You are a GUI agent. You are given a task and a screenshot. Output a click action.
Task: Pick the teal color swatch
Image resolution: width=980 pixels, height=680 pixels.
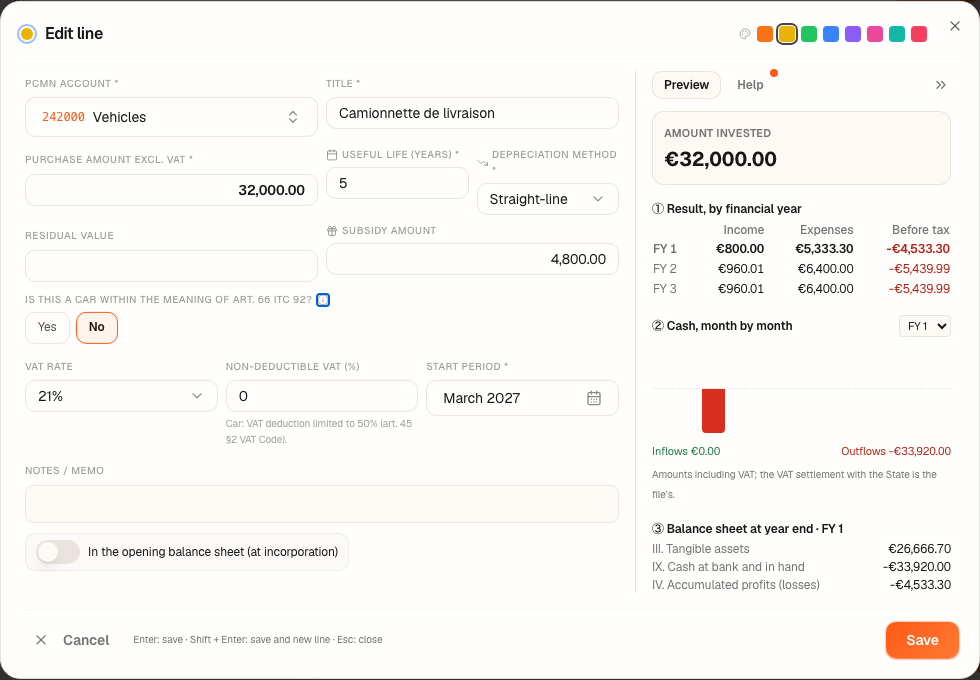[897, 34]
